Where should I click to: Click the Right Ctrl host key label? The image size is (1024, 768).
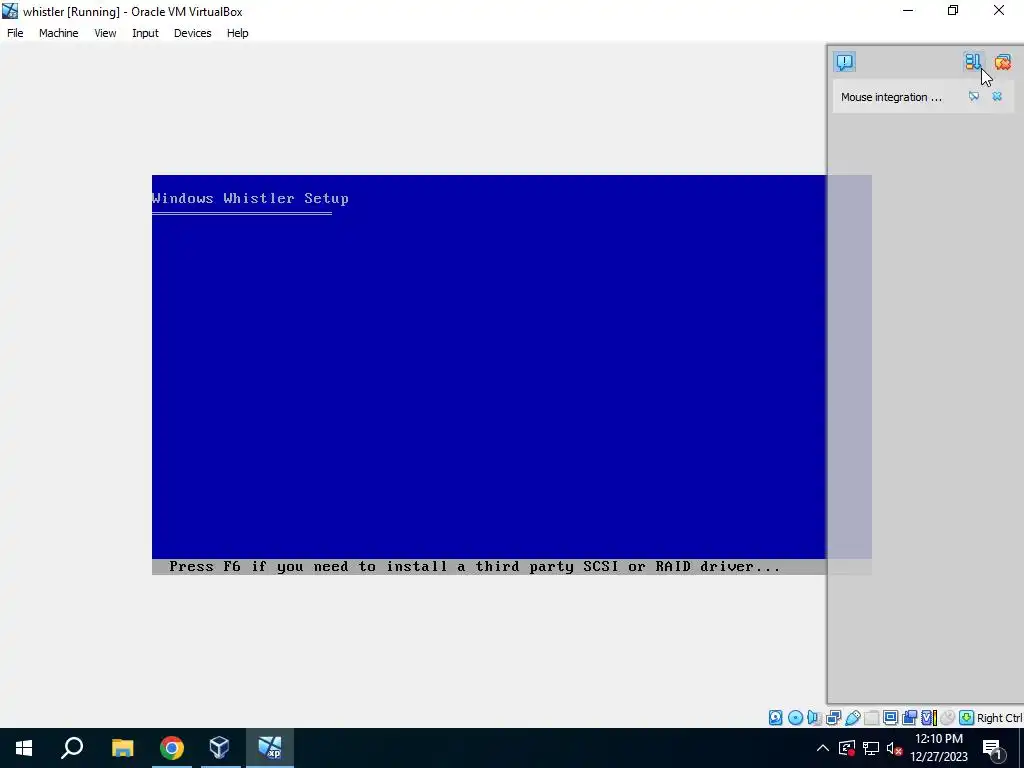click(x=999, y=718)
